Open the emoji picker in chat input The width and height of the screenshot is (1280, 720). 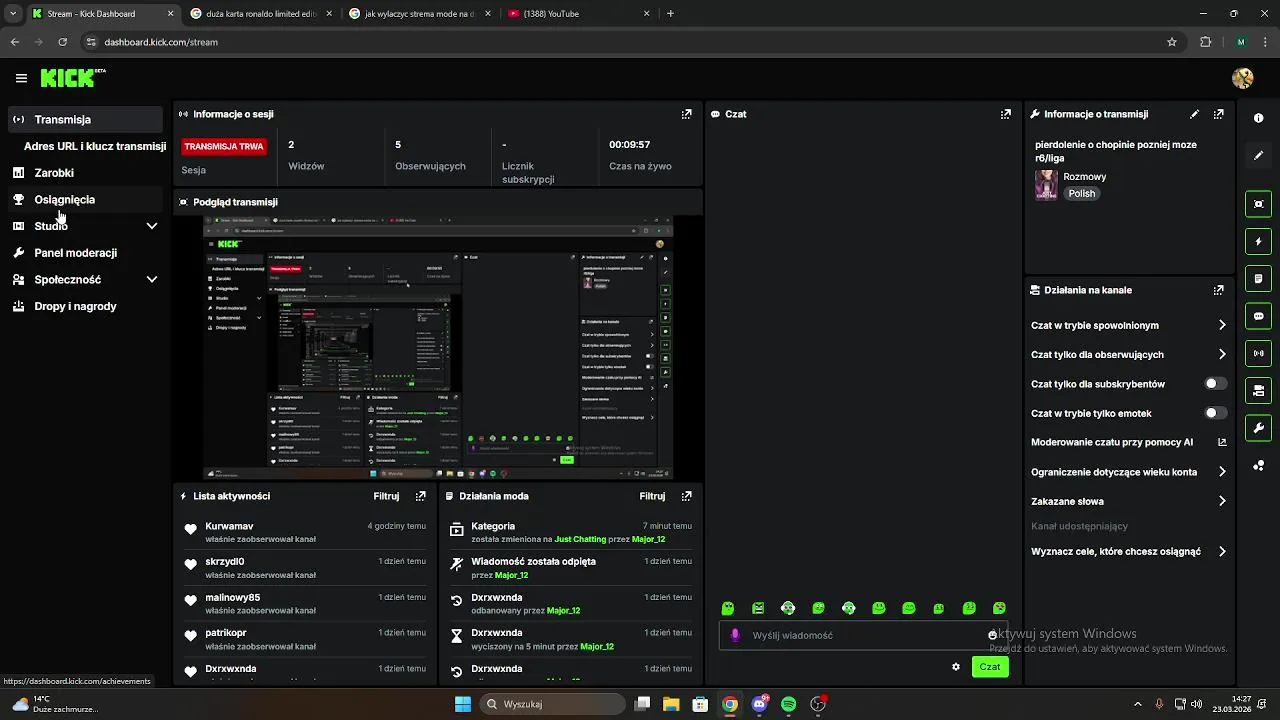992,635
